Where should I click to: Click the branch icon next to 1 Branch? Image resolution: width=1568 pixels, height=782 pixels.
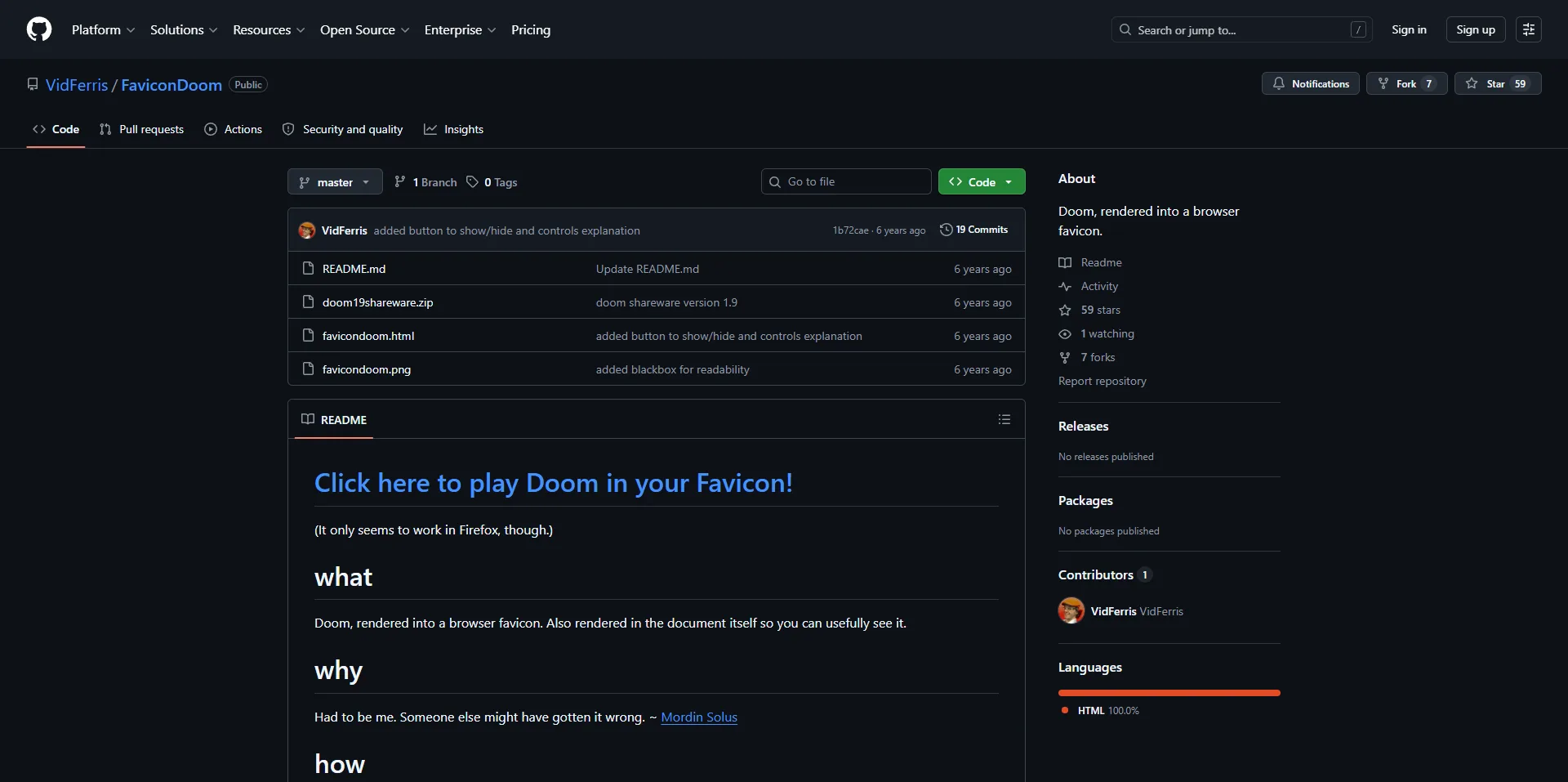[399, 181]
